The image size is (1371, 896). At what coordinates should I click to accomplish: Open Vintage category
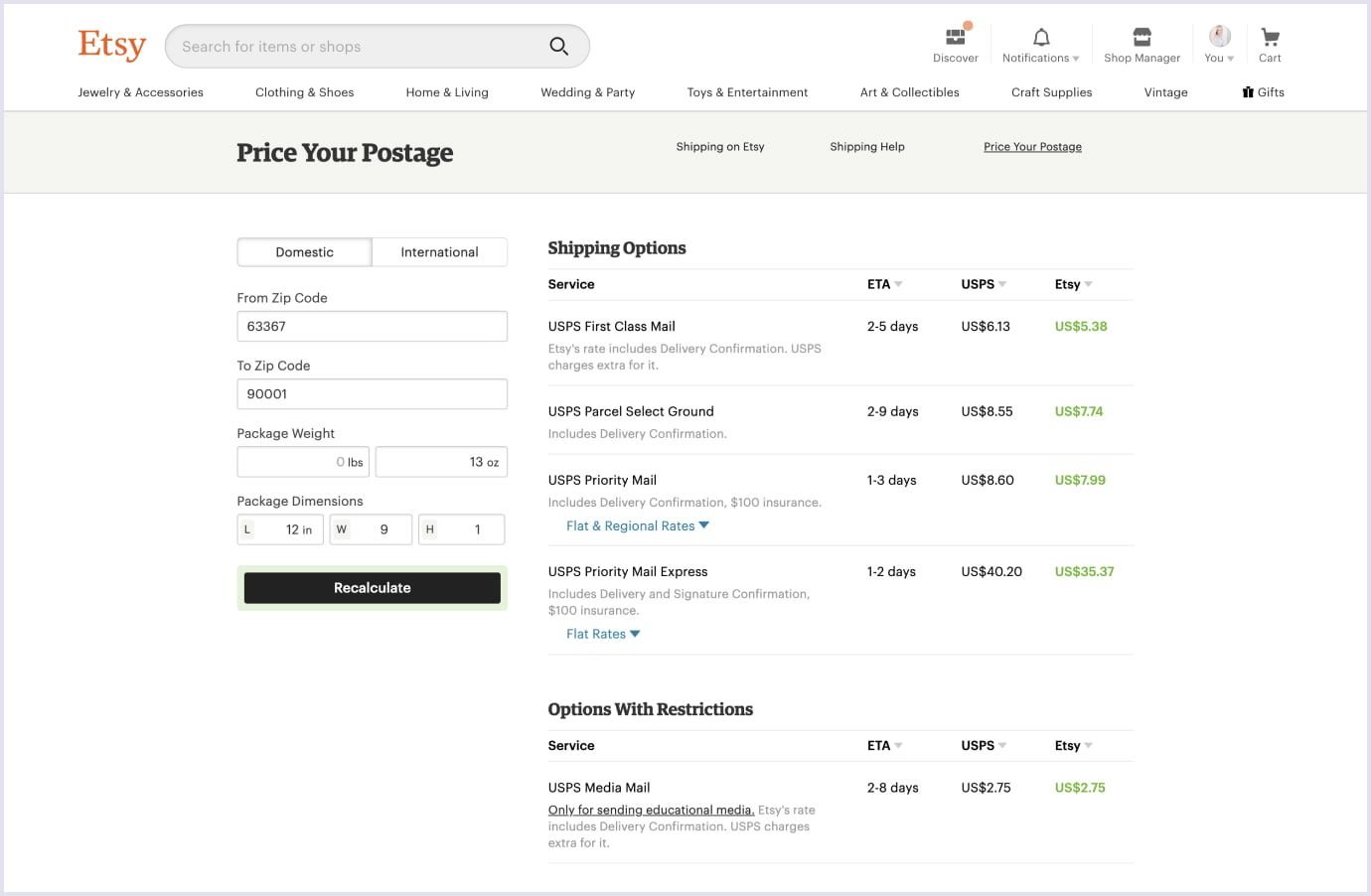(1165, 92)
